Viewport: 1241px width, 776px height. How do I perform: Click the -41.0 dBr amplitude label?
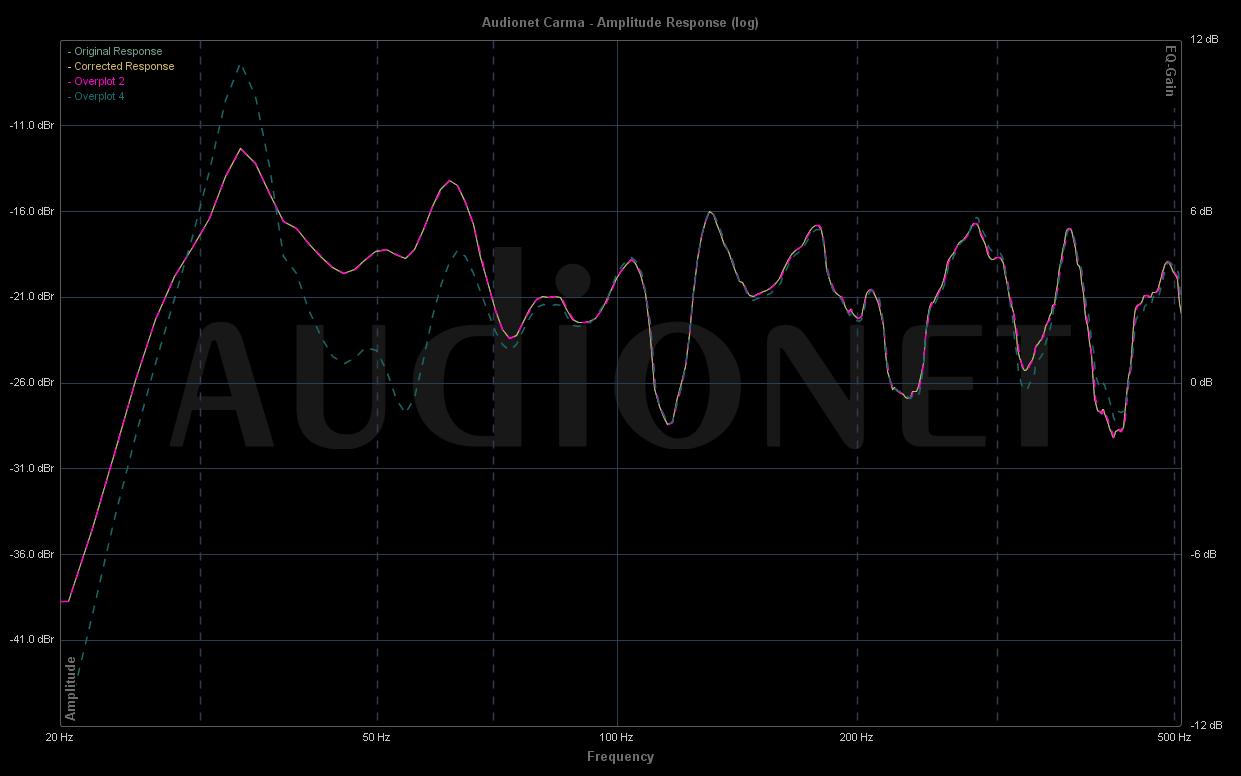[x=31, y=639]
